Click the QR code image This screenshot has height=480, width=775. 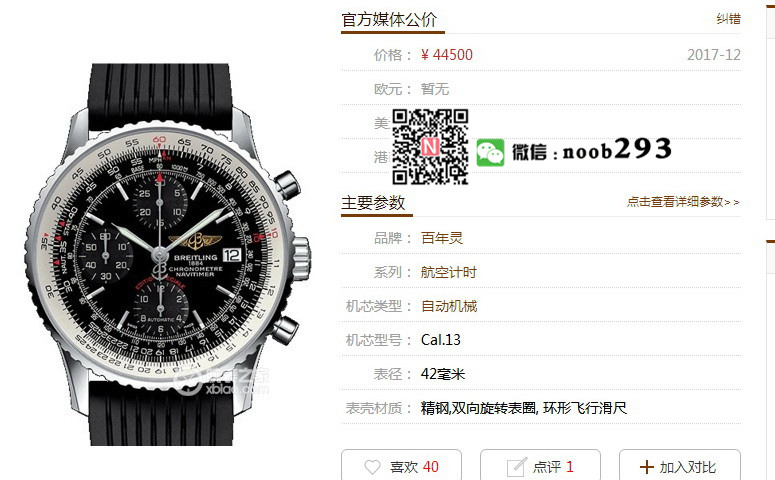pyautogui.click(x=430, y=147)
